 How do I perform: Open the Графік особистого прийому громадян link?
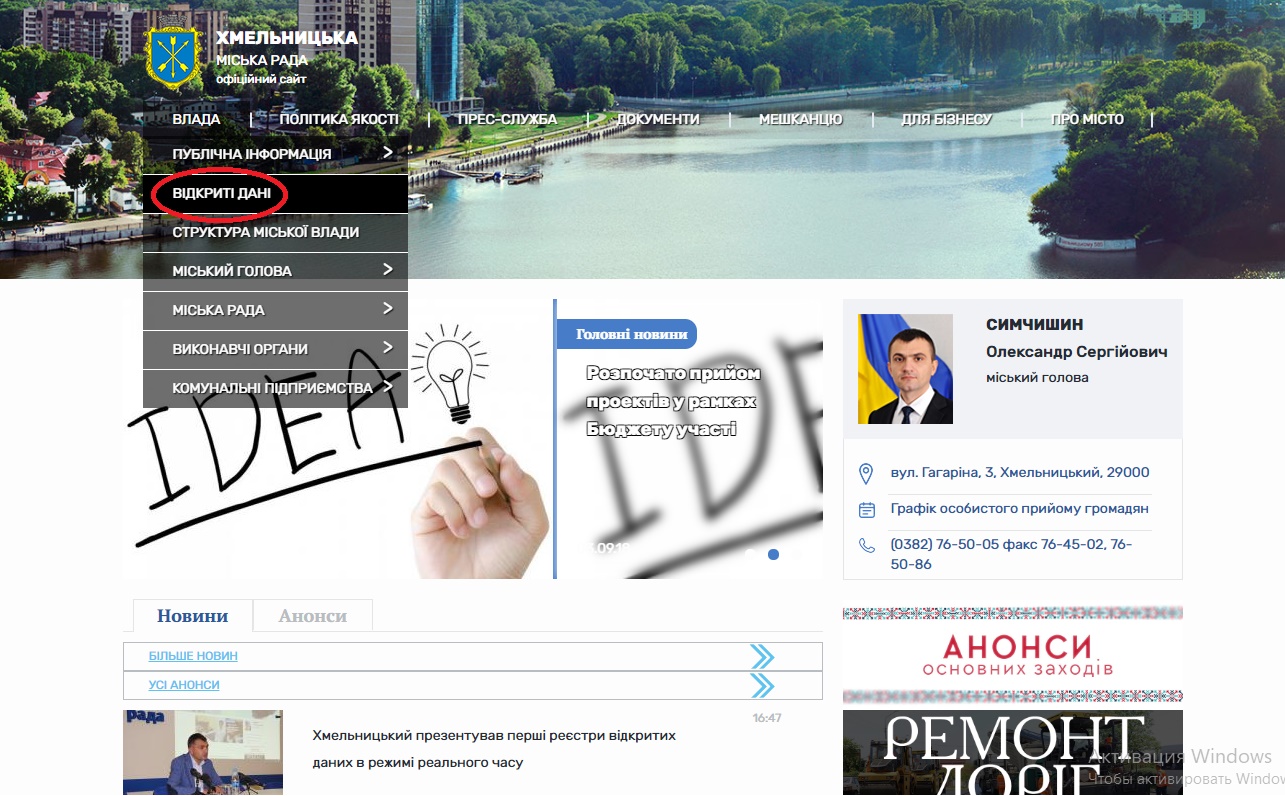pyautogui.click(x=1020, y=509)
